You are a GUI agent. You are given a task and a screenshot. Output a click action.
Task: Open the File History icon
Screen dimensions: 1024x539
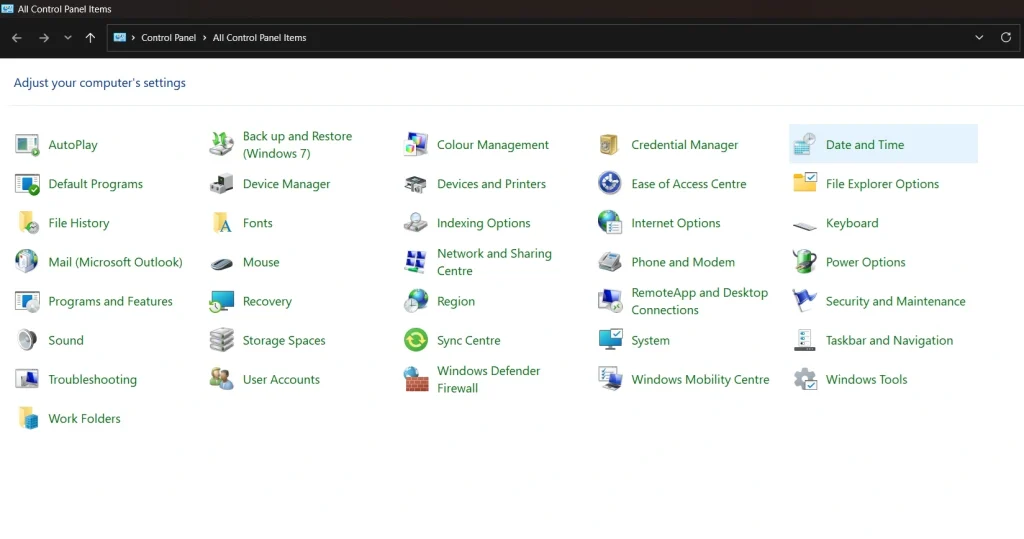point(28,223)
